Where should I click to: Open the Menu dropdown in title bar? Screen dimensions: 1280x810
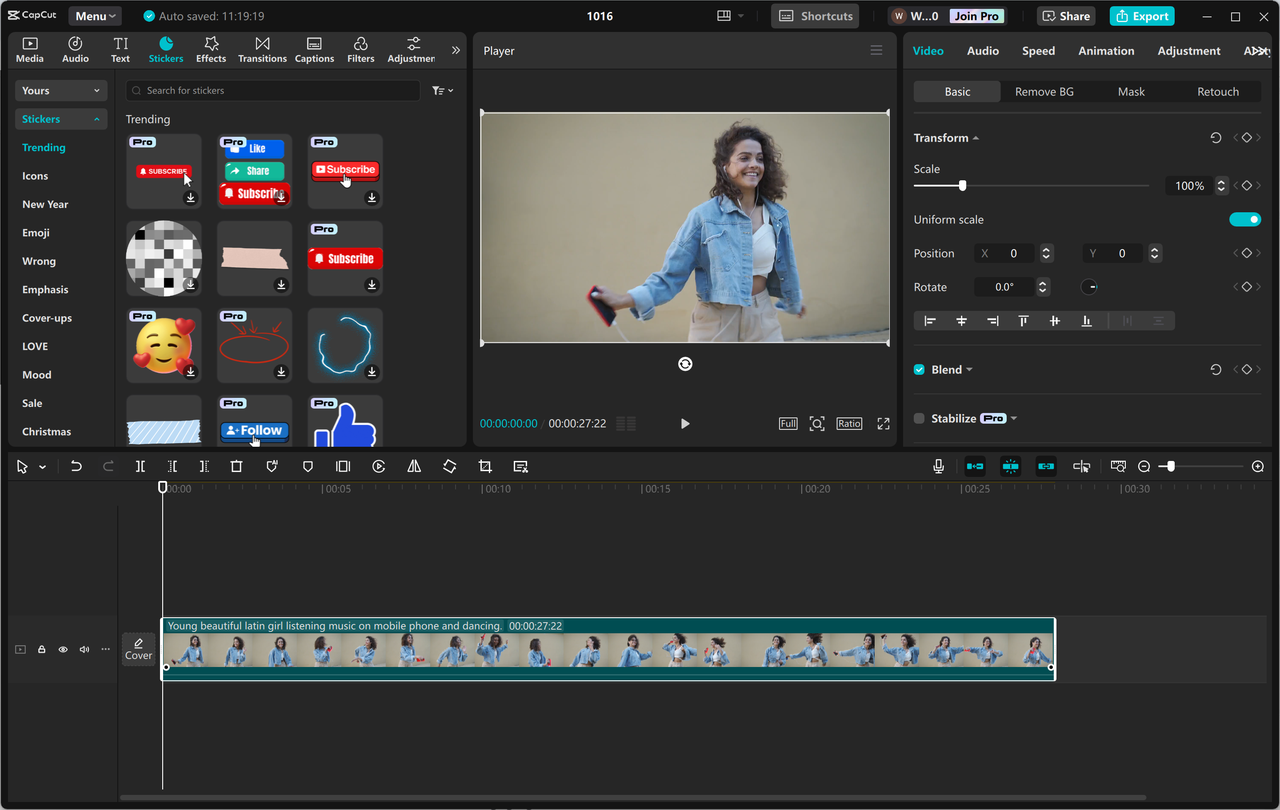[95, 16]
